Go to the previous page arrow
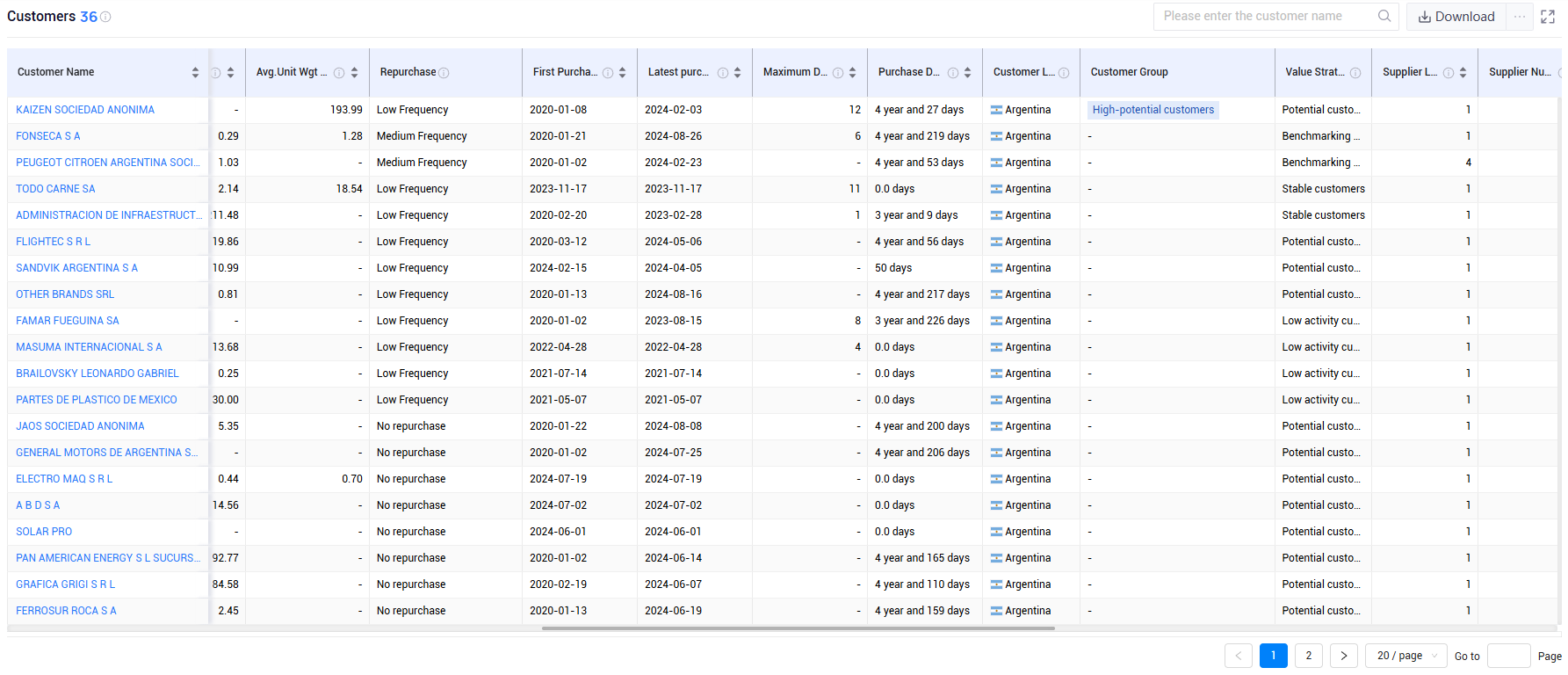 tap(1239, 656)
